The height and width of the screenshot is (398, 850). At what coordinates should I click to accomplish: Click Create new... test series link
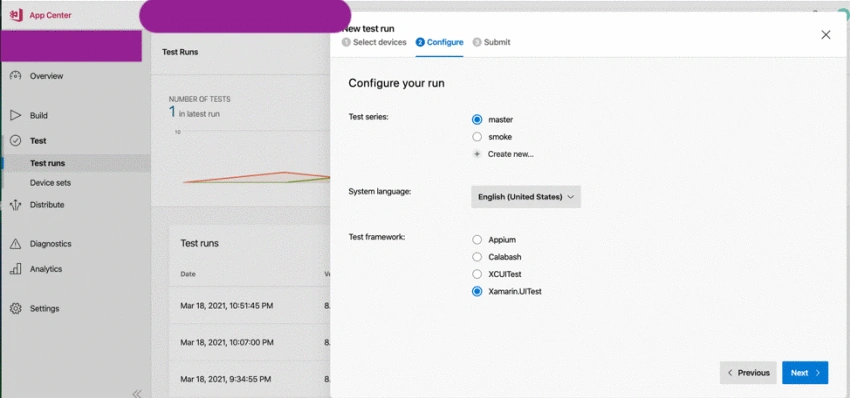tap(511, 154)
